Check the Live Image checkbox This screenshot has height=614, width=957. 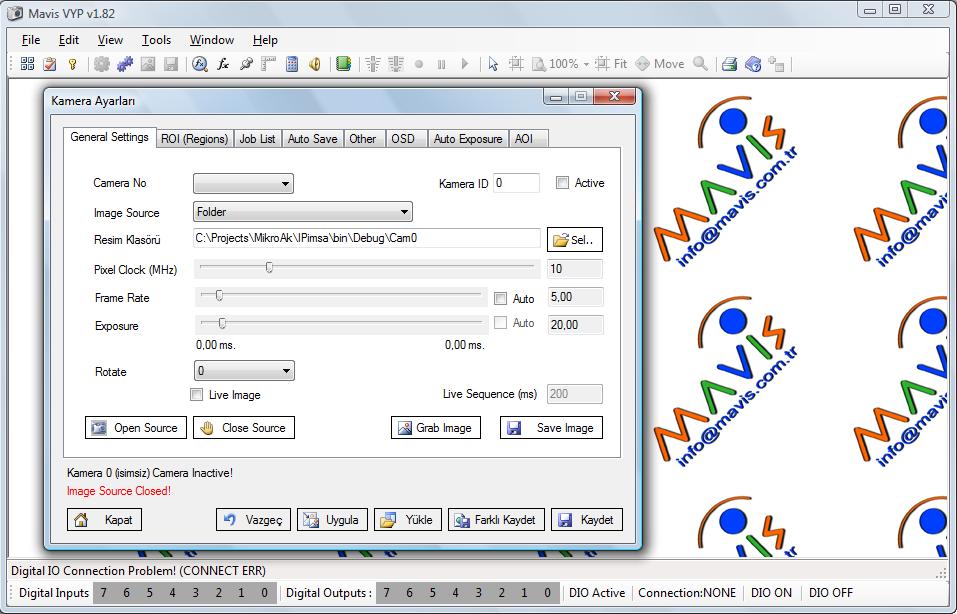click(x=197, y=394)
